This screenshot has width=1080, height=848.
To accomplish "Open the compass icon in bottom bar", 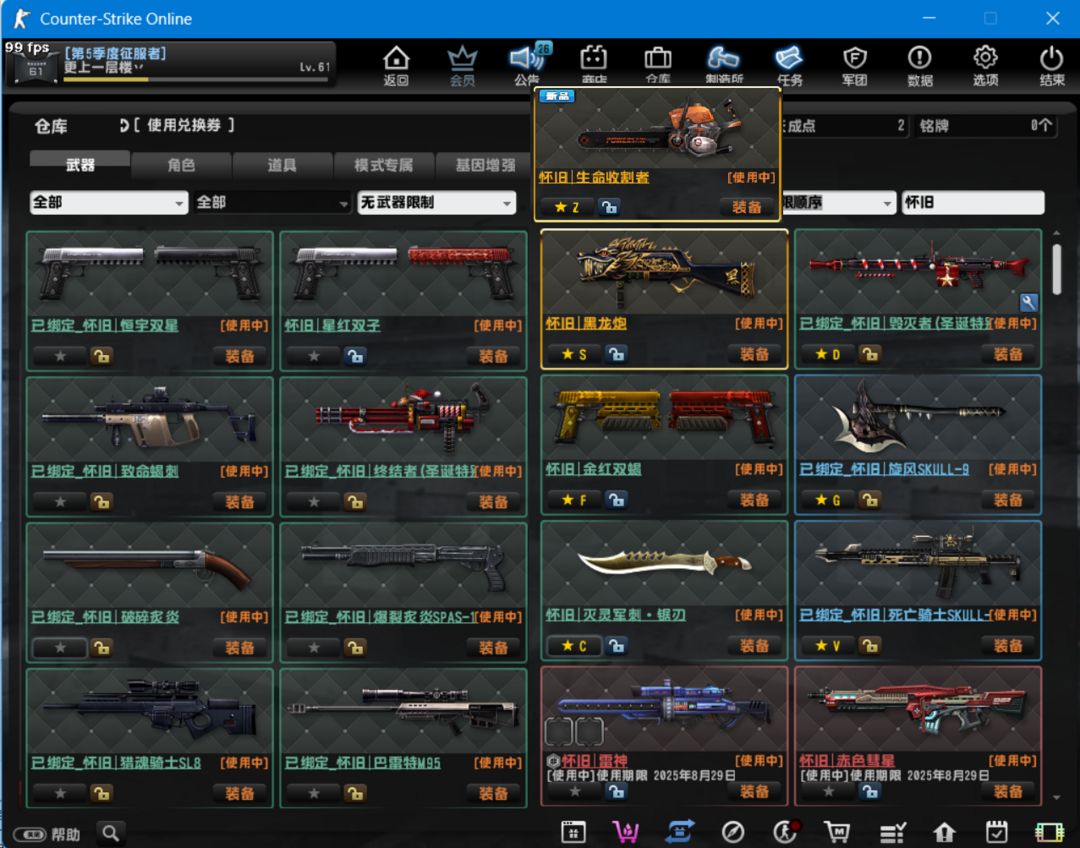I will coord(732,832).
